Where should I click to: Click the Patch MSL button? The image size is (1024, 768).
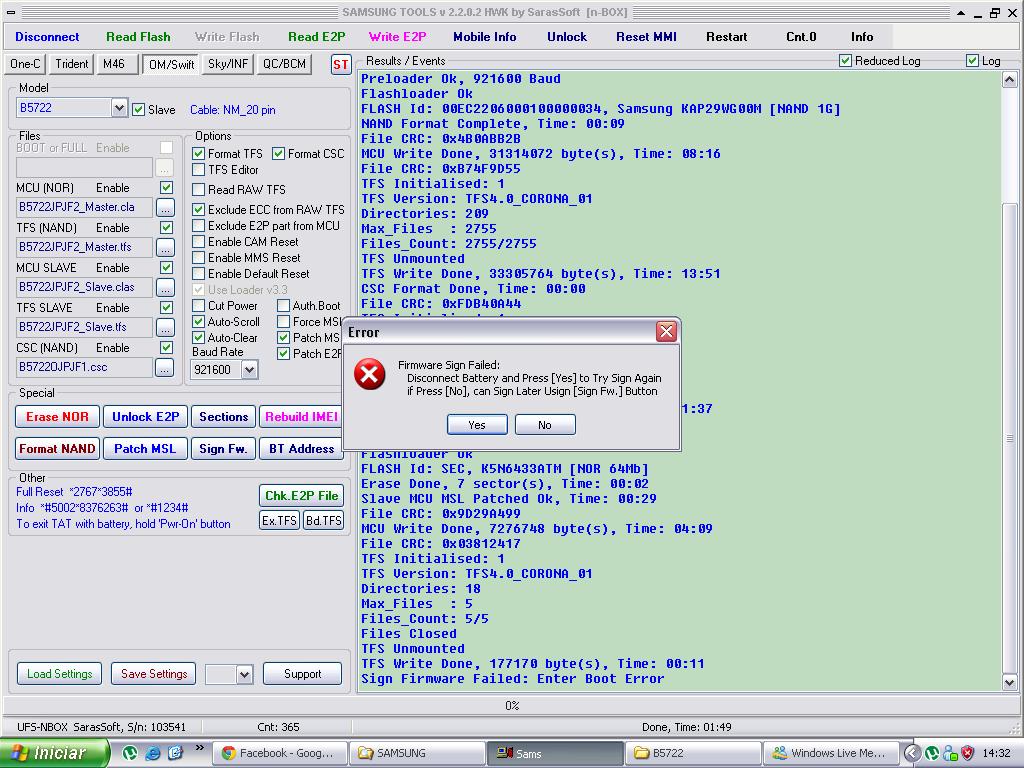145,449
